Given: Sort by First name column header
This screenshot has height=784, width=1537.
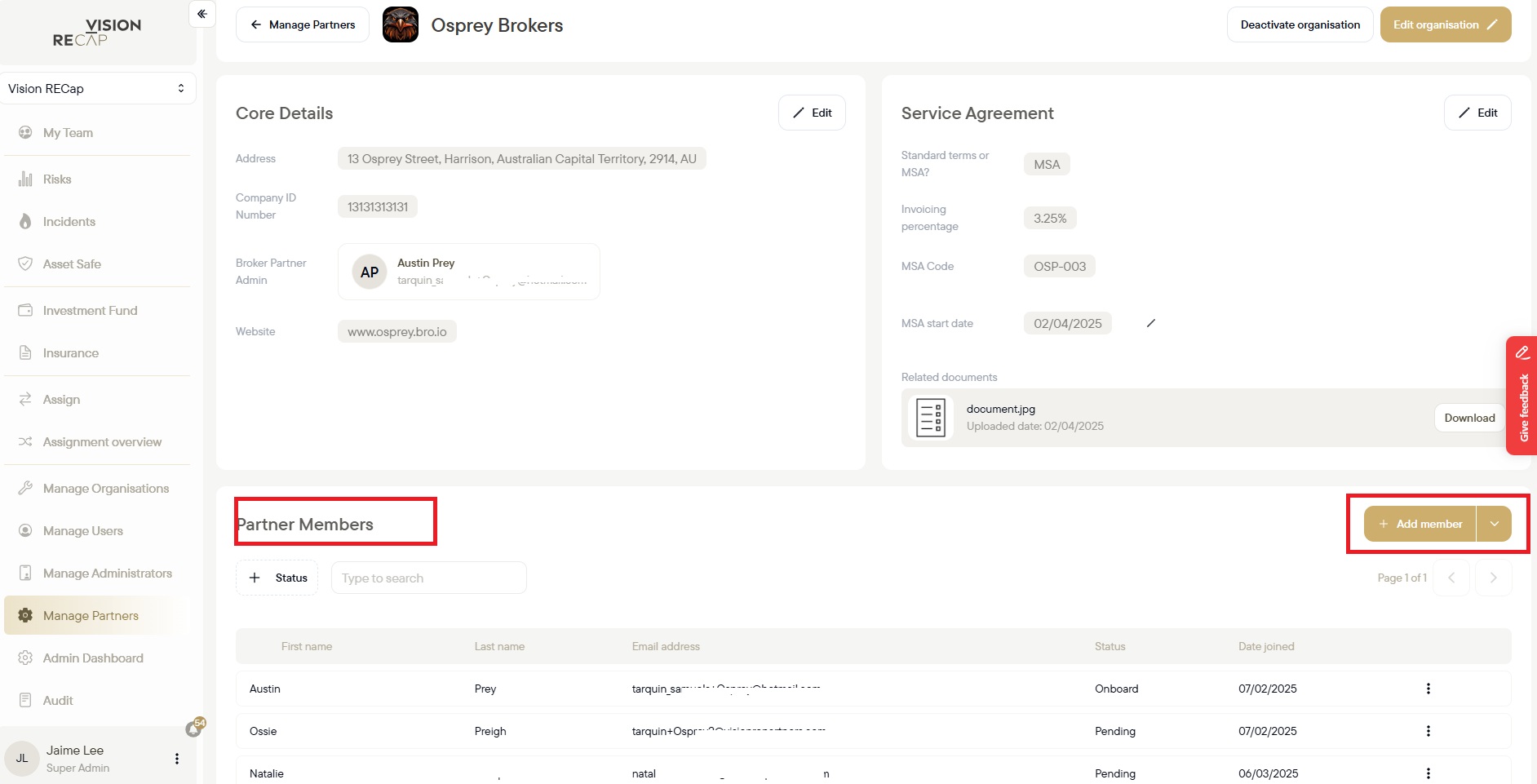Looking at the screenshot, I should [x=307, y=646].
